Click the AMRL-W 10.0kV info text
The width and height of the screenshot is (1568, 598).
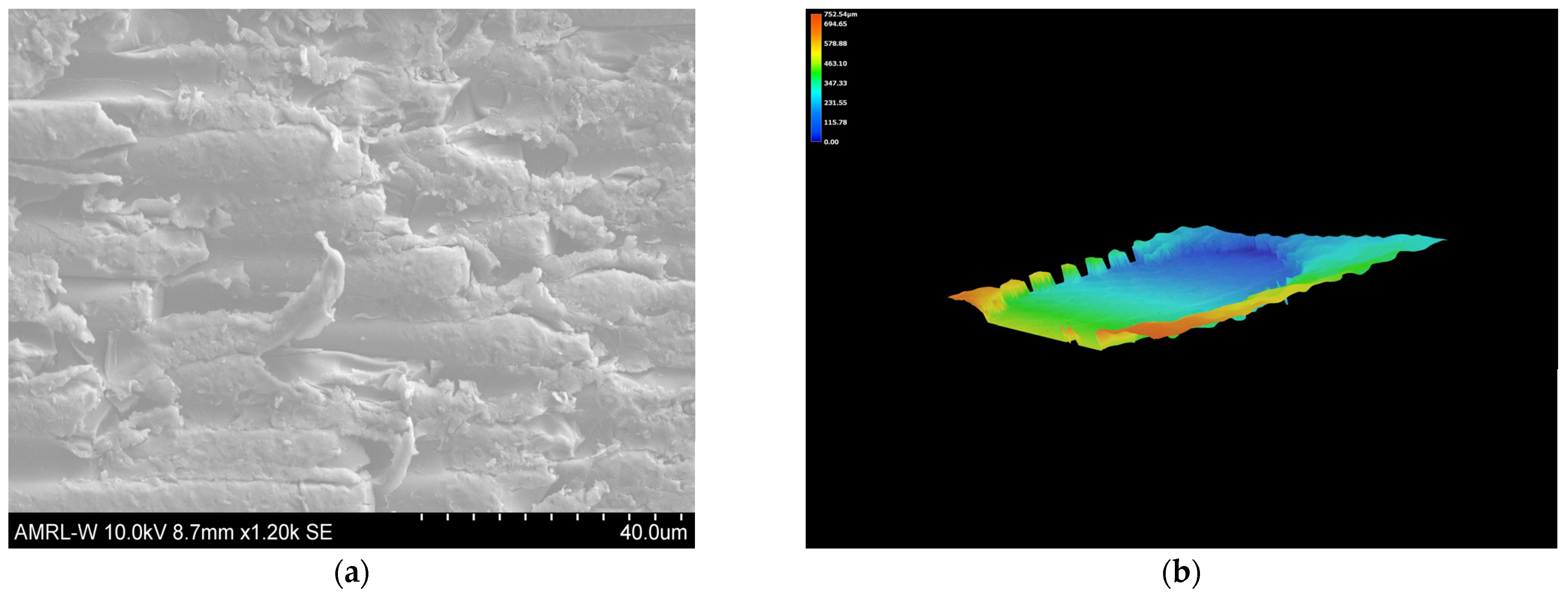pyautogui.click(x=90, y=532)
